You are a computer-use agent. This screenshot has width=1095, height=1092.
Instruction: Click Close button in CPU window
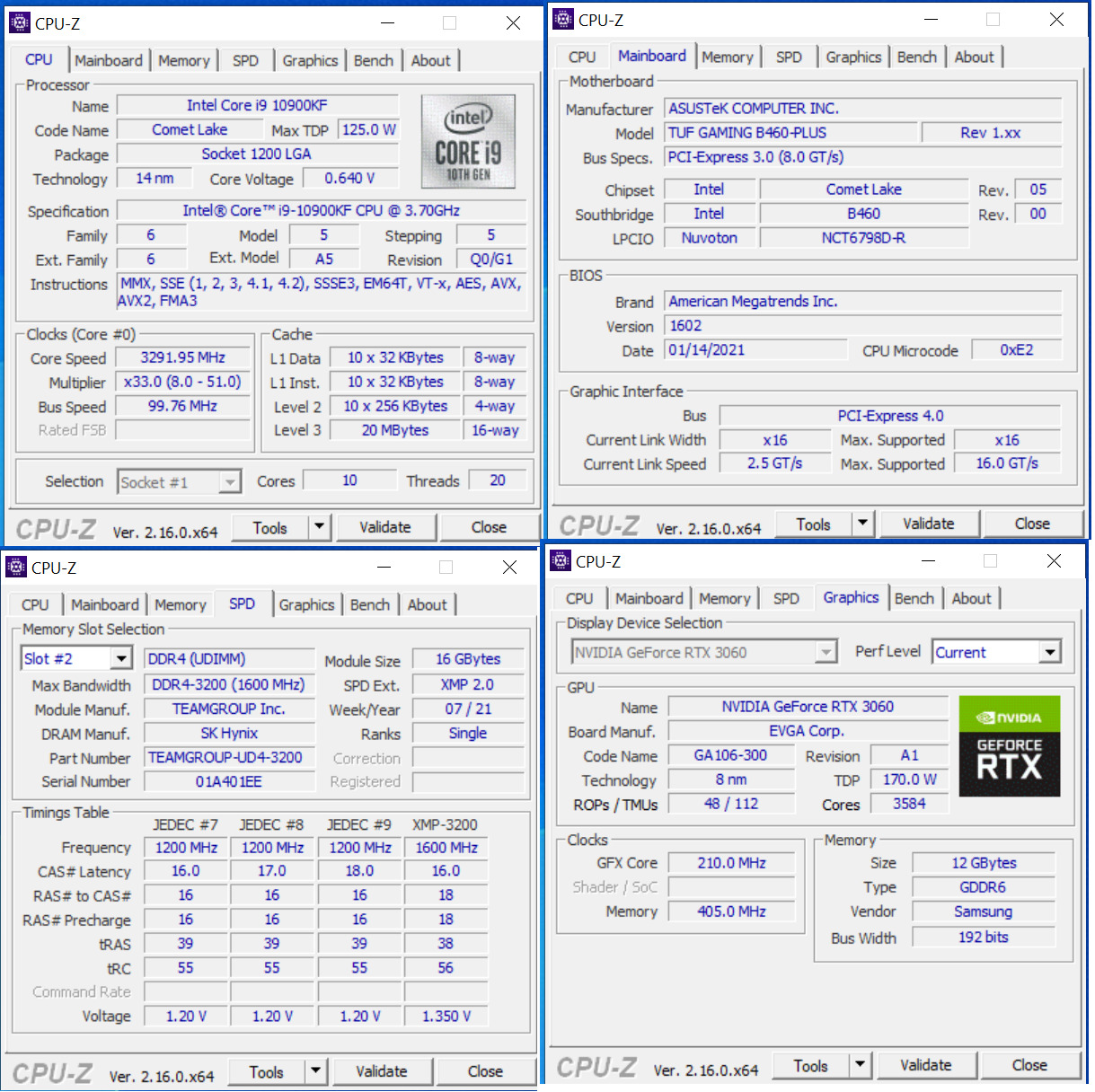coord(489,527)
